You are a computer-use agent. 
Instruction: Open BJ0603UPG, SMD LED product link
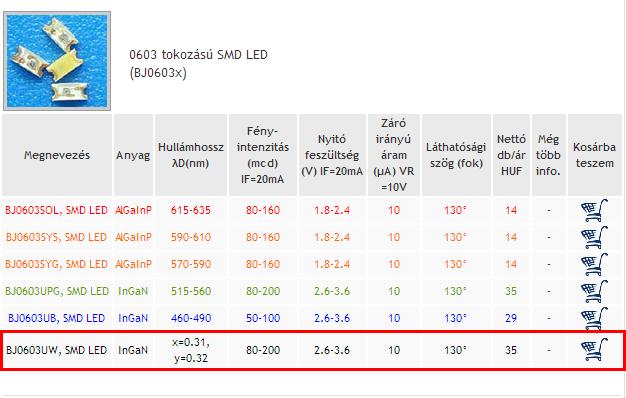point(57,291)
